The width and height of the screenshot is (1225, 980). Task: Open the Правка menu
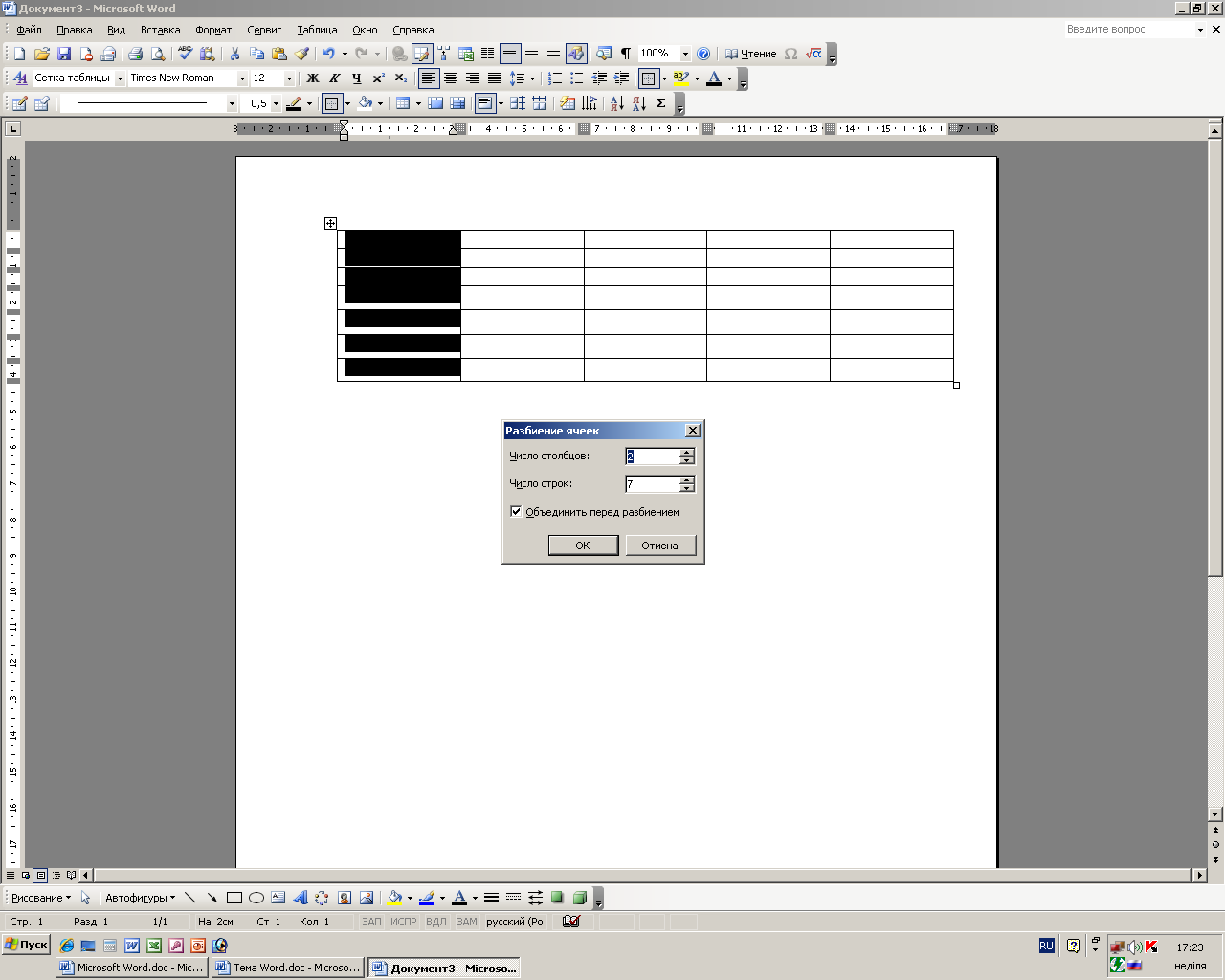pyautogui.click(x=74, y=30)
